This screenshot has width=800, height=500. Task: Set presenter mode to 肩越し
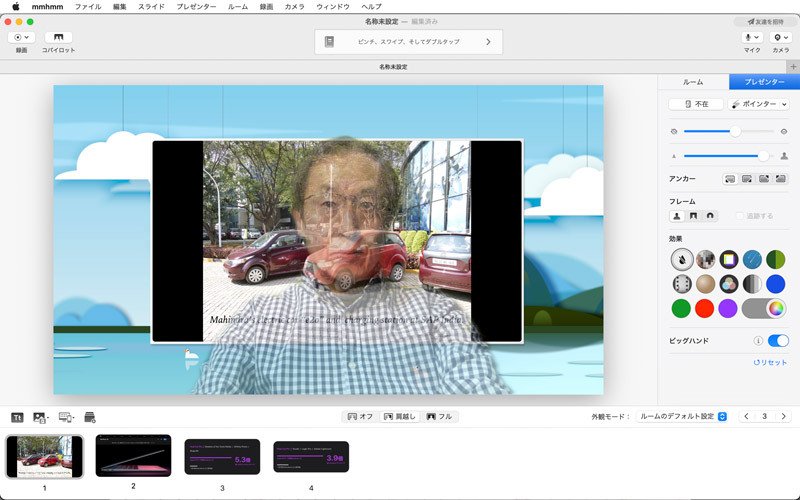click(x=400, y=416)
